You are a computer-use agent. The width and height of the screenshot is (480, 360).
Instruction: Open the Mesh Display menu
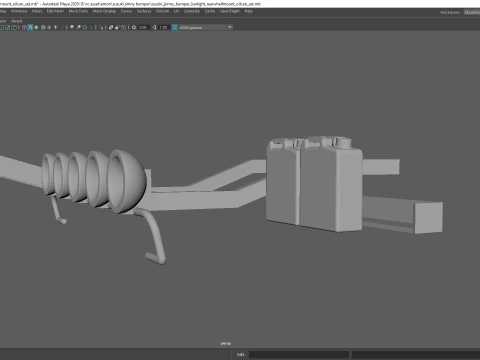[x=104, y=11]
